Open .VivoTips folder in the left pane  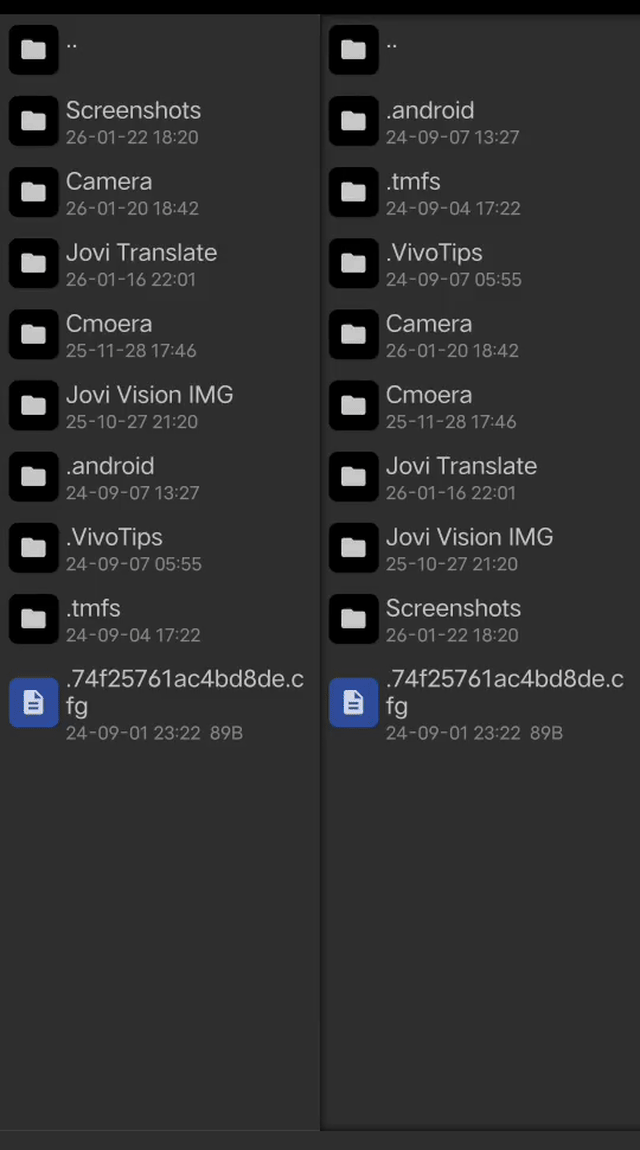tap(160, 548)
